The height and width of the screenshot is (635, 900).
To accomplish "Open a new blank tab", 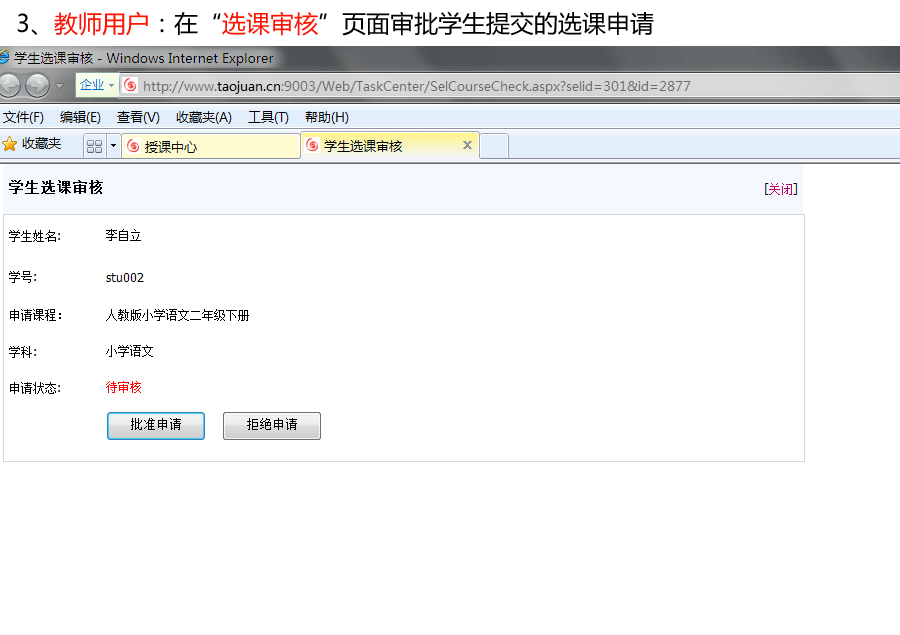I will [495, 146].
